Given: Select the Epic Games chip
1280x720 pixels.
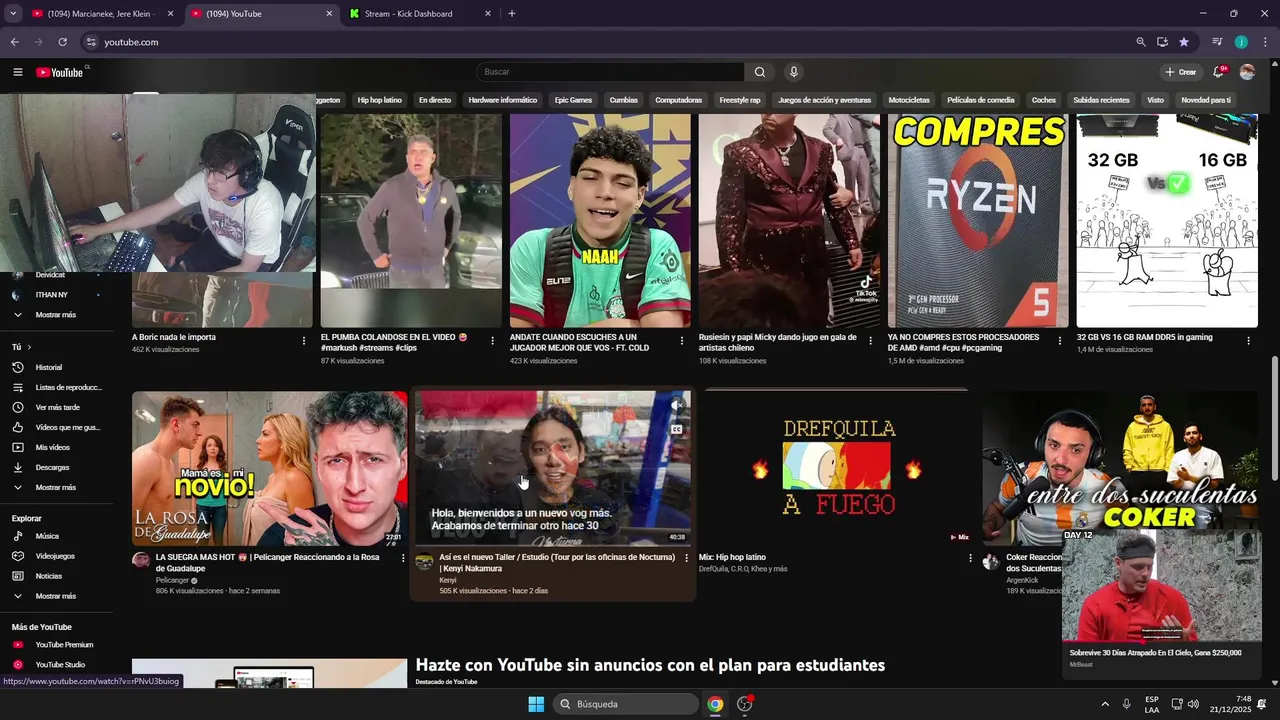Looking at the screenshot, I should coord(574,100).
